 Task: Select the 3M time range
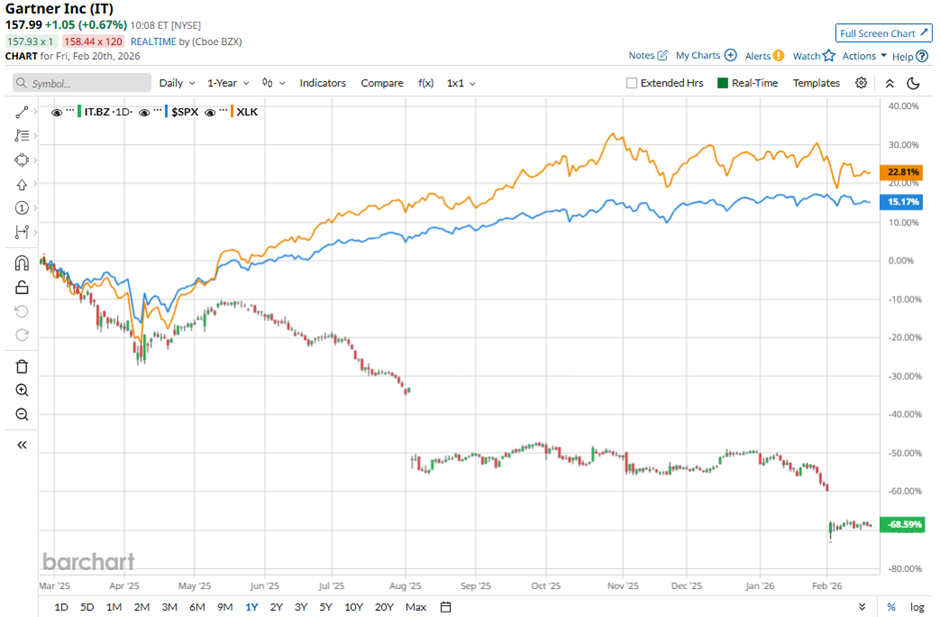[x=169, y=607]
